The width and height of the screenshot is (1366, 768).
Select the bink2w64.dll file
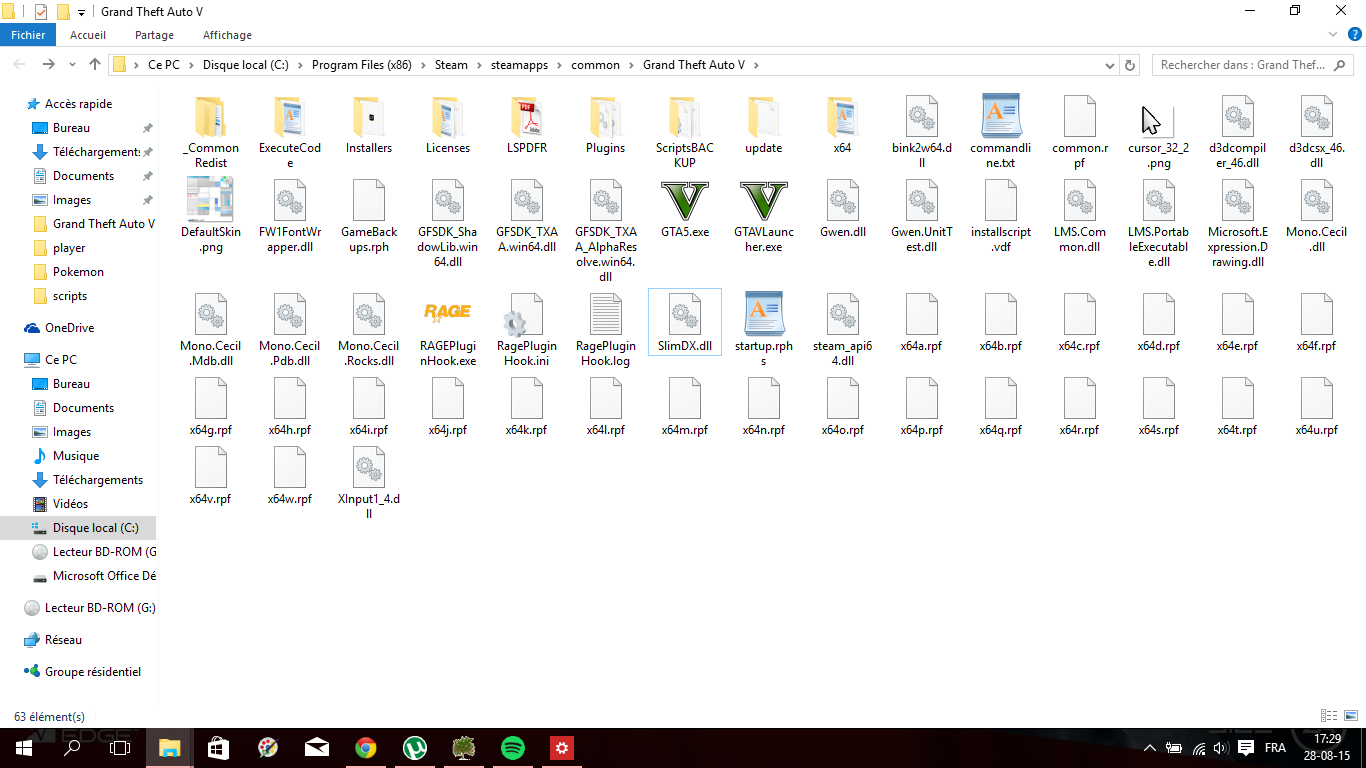pyautogui.click(x=922, y=117)
